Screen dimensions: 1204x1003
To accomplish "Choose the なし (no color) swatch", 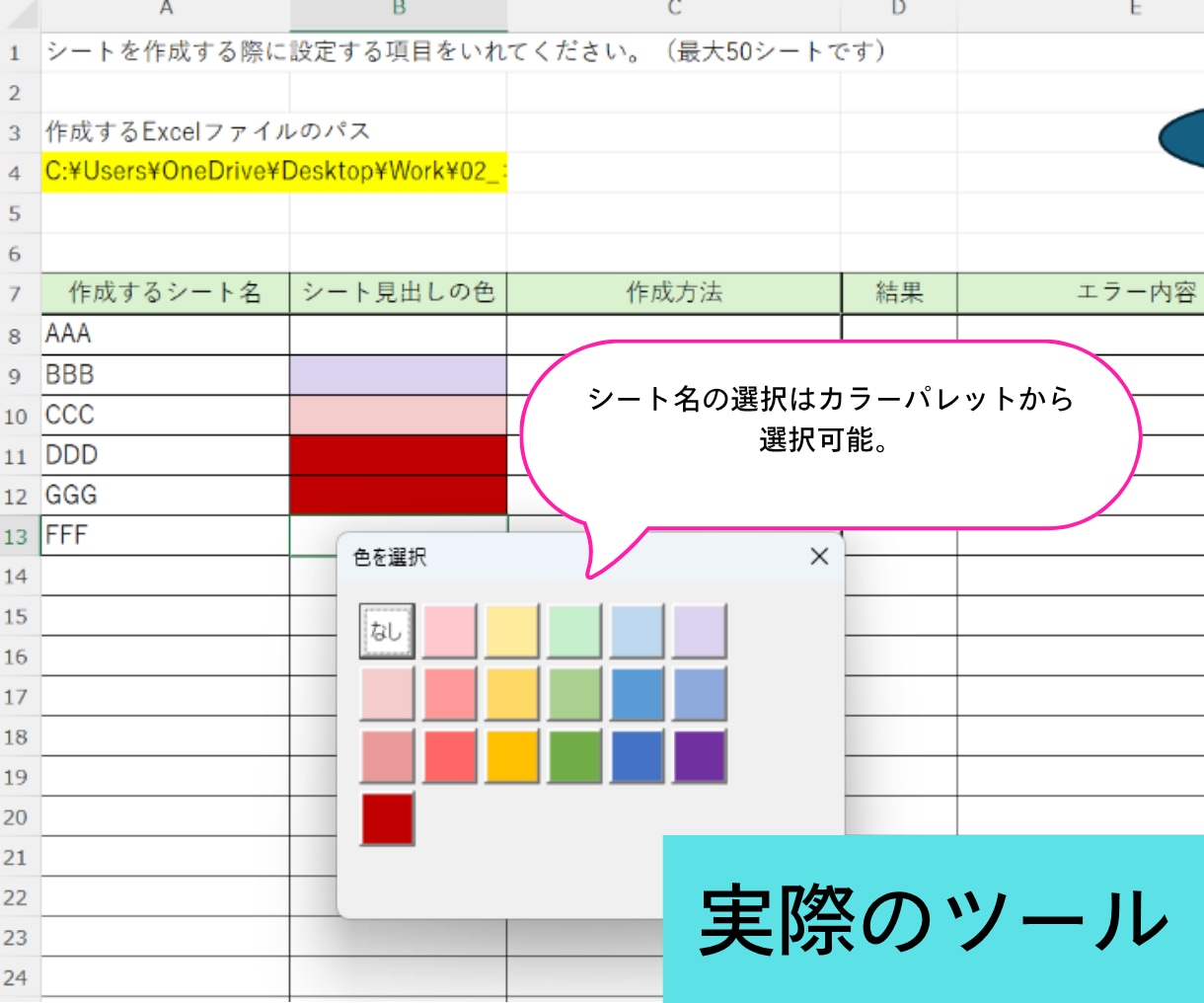I will pyautogui.click(x=387, y=631).
